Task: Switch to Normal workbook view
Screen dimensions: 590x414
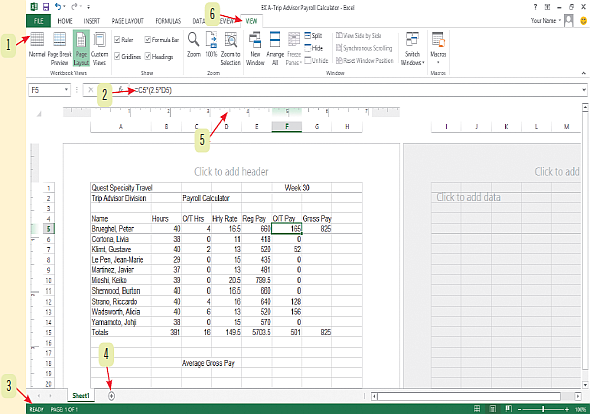Action: coord(37,45)
